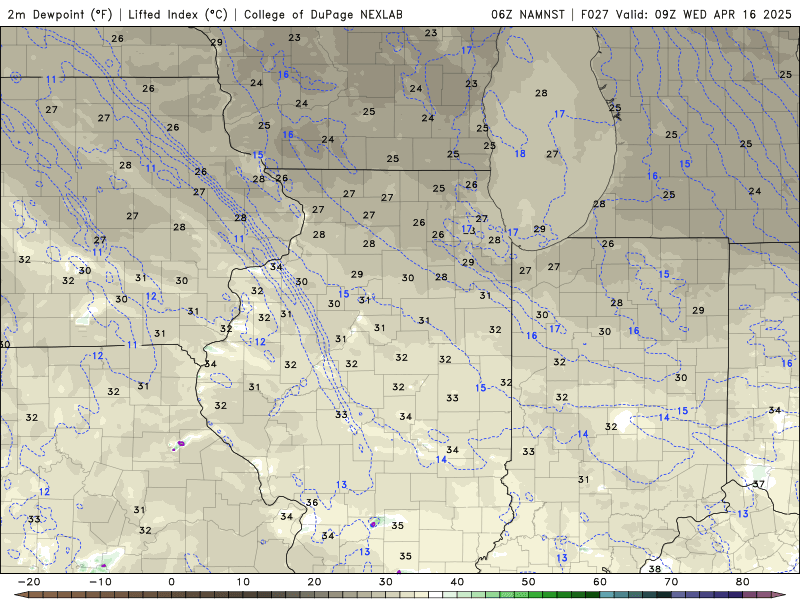The height and width of the screenshot is (600, 800).
Task: Click the "-20" colorbar label
Action: (29, 582)
